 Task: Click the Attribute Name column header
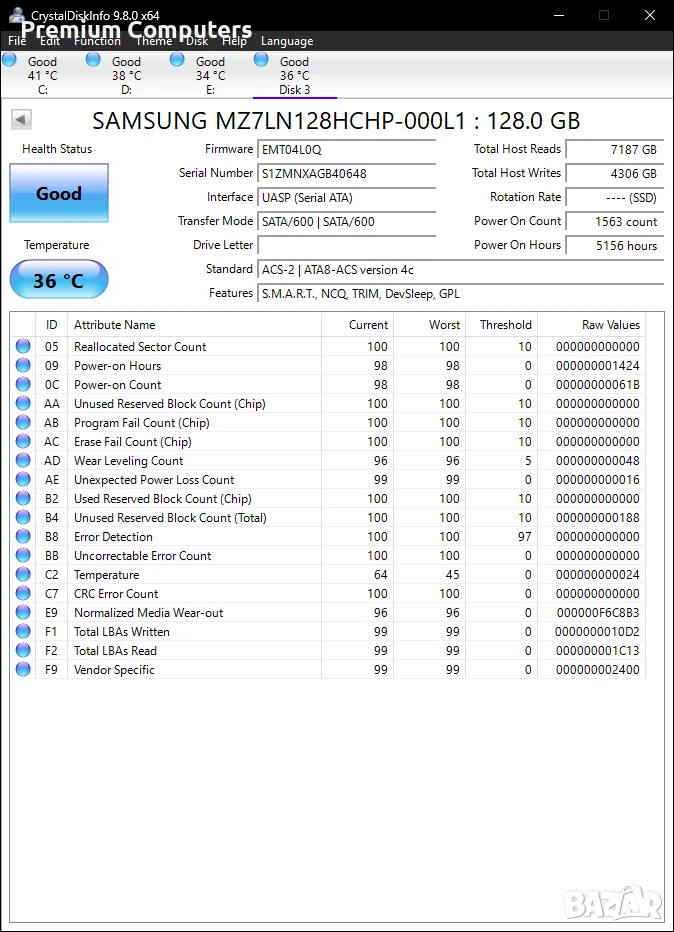click(x=194, y=325)
